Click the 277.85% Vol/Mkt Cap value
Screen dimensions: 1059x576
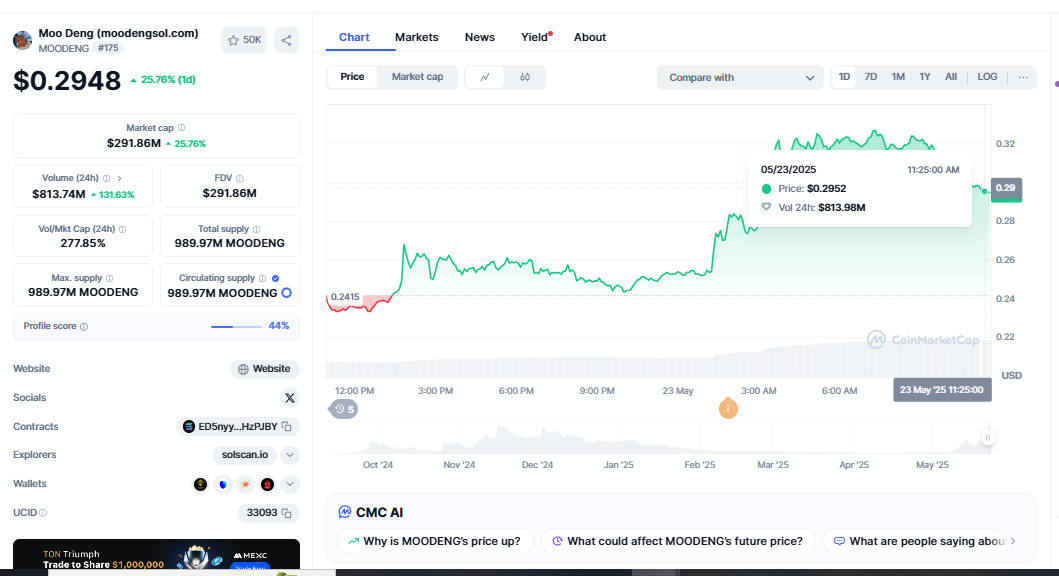(x=83, y=243)
